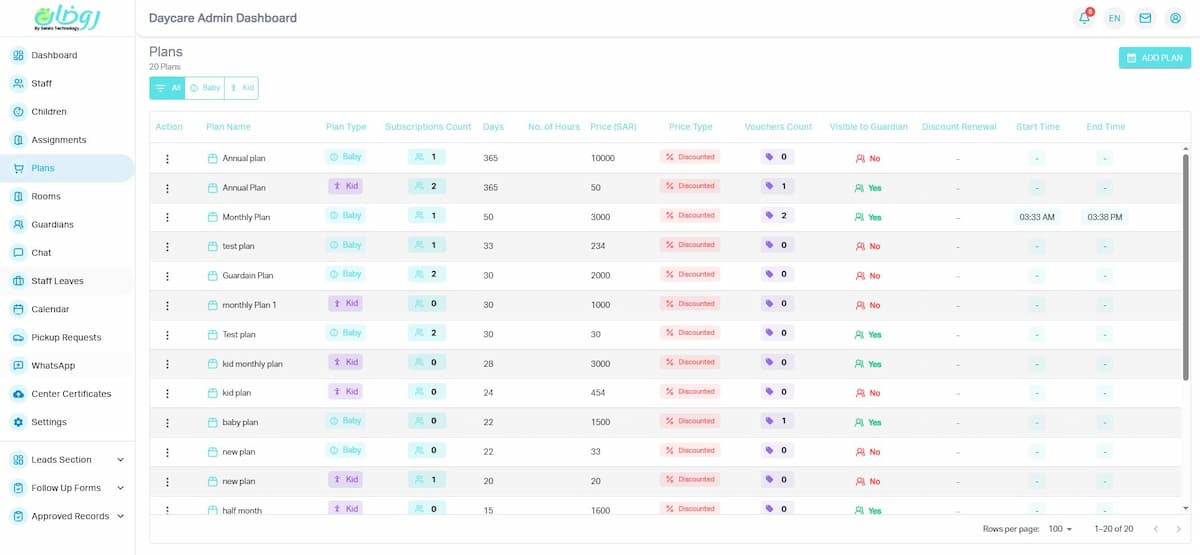Click the WhatsApp sidebar icon

18,366
